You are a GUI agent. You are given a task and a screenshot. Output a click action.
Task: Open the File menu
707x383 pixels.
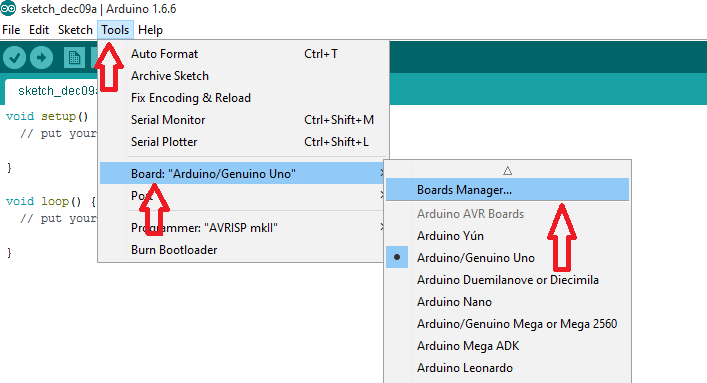tap(11, 30)
